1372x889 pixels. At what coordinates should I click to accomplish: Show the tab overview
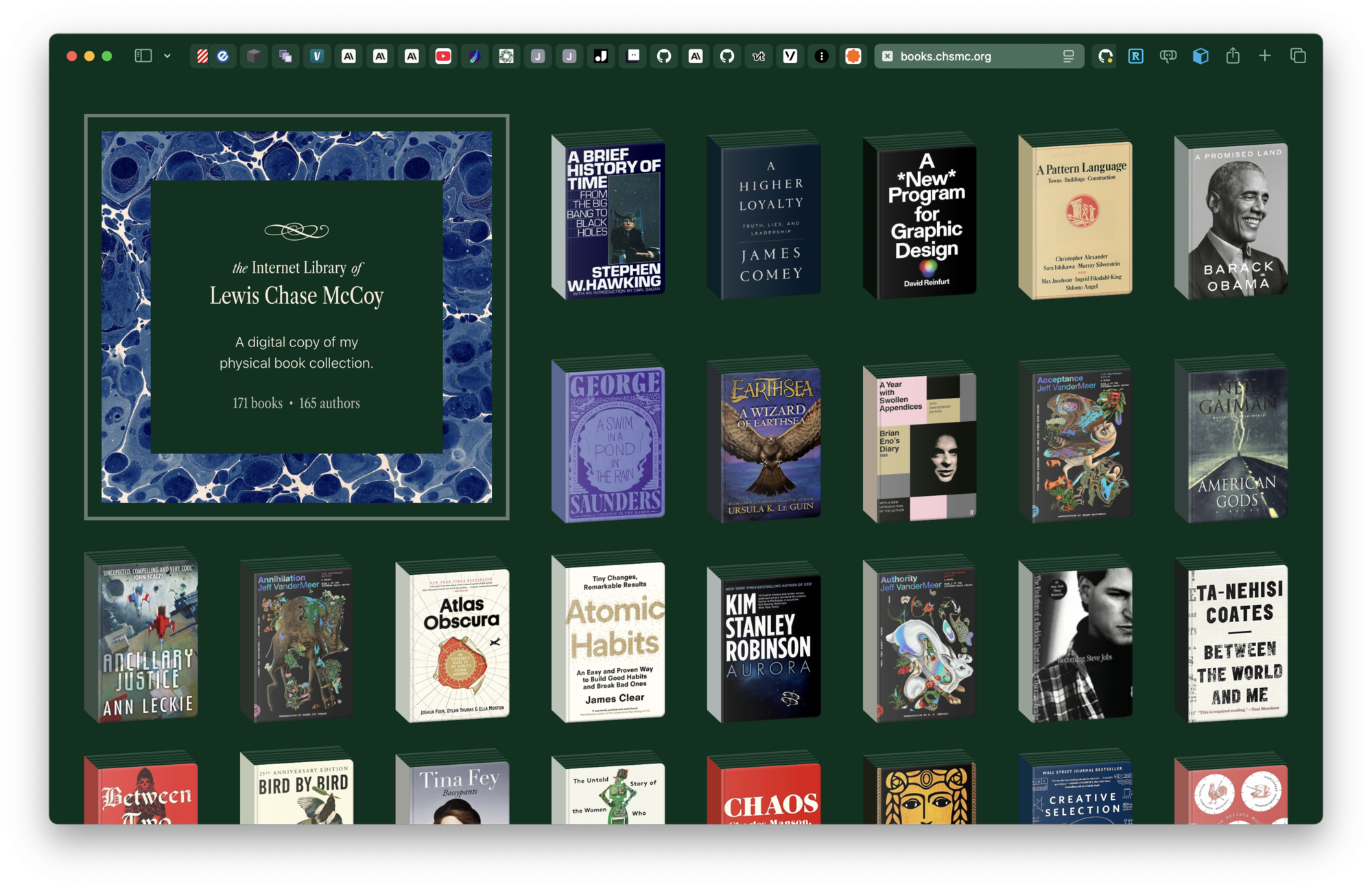point(1298,56)
